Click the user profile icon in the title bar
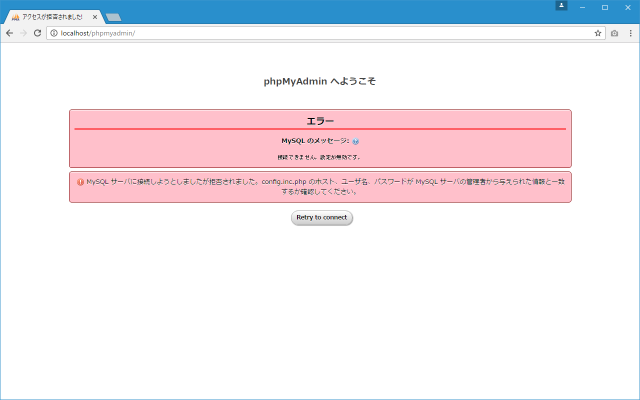This screenshot has height=400, width=640. pos(561,5)
